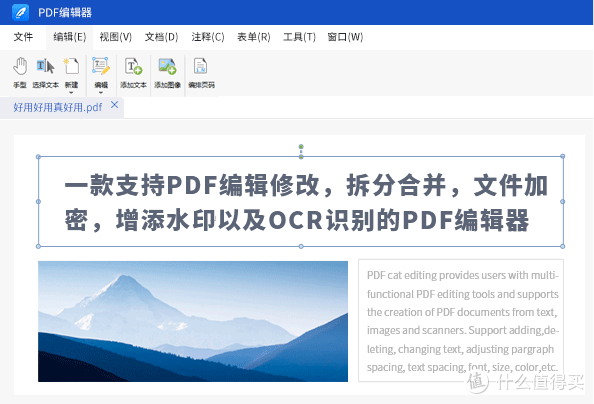Viewport: 594px width, 404px height.
Task: Click the top-right handle of the title box
Action: [563, 156]
